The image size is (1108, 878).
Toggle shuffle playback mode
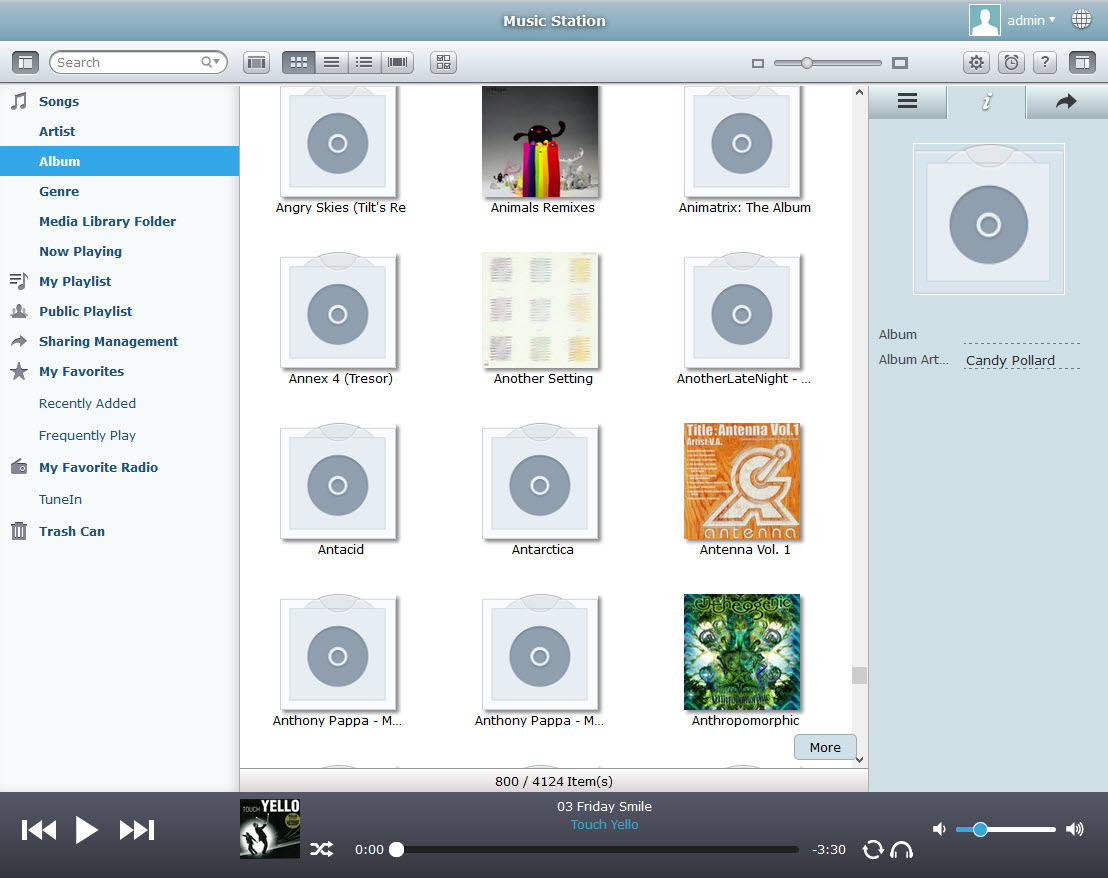pos(321,850)
